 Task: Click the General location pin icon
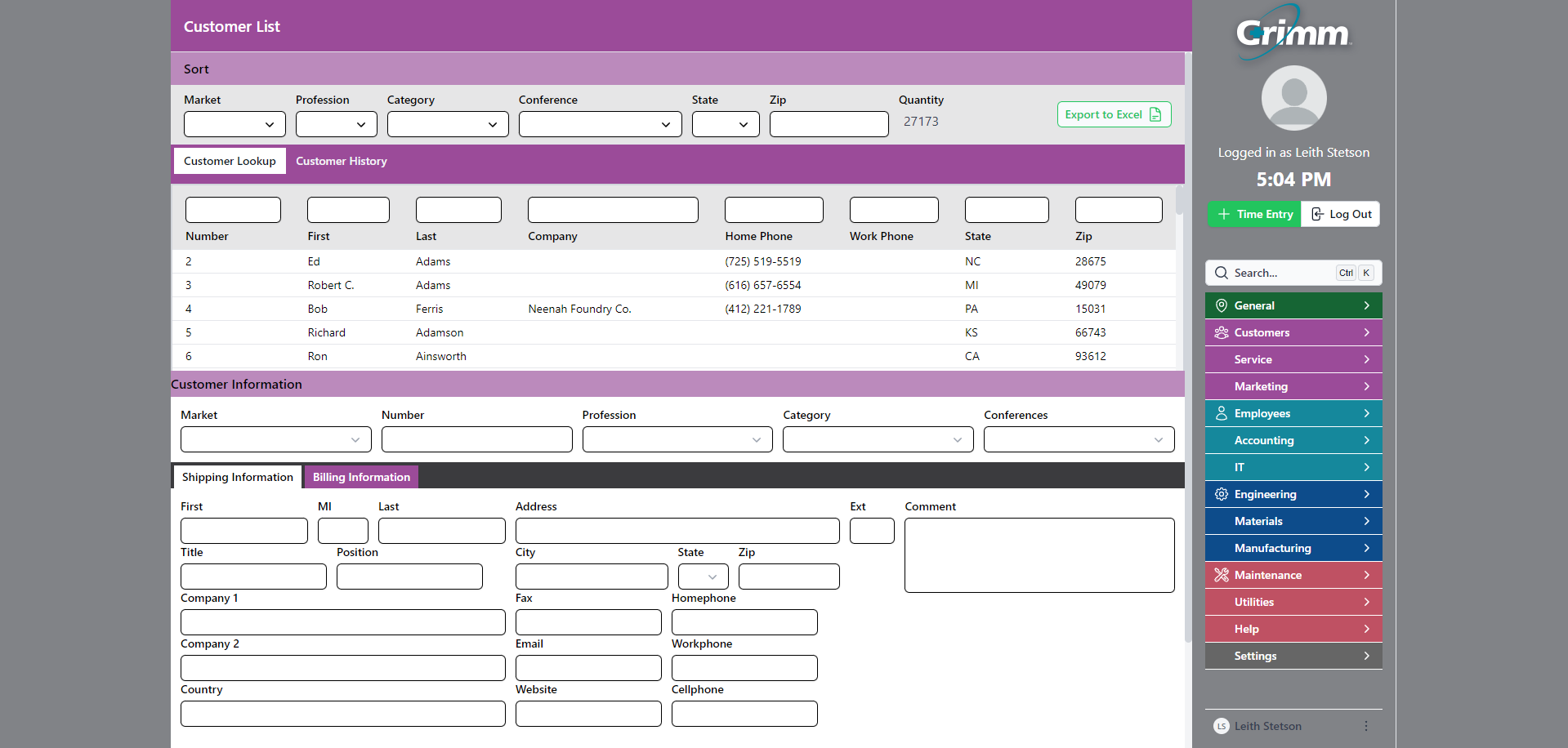pos(1222,305)
